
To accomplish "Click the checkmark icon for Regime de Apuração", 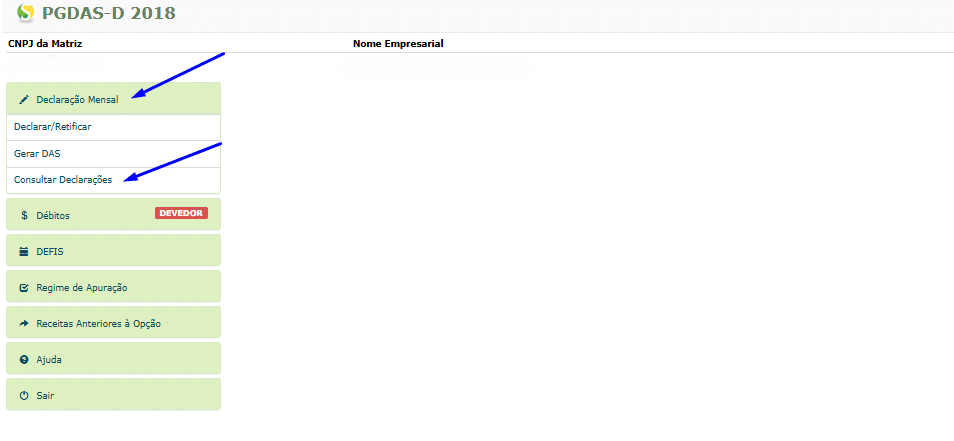I will tap(24, 288).
